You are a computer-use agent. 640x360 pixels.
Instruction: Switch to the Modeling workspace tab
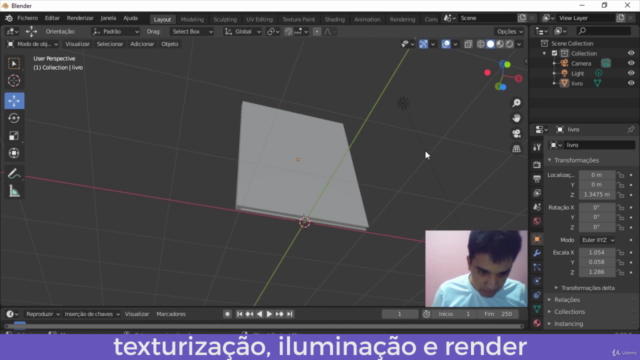192,19
